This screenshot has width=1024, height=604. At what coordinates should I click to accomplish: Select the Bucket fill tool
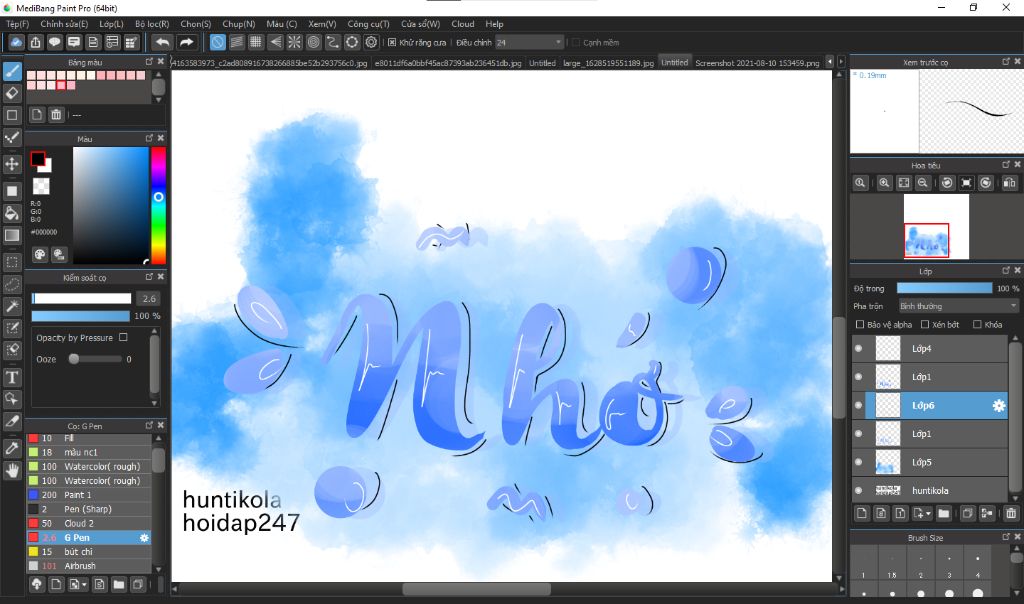12,213
